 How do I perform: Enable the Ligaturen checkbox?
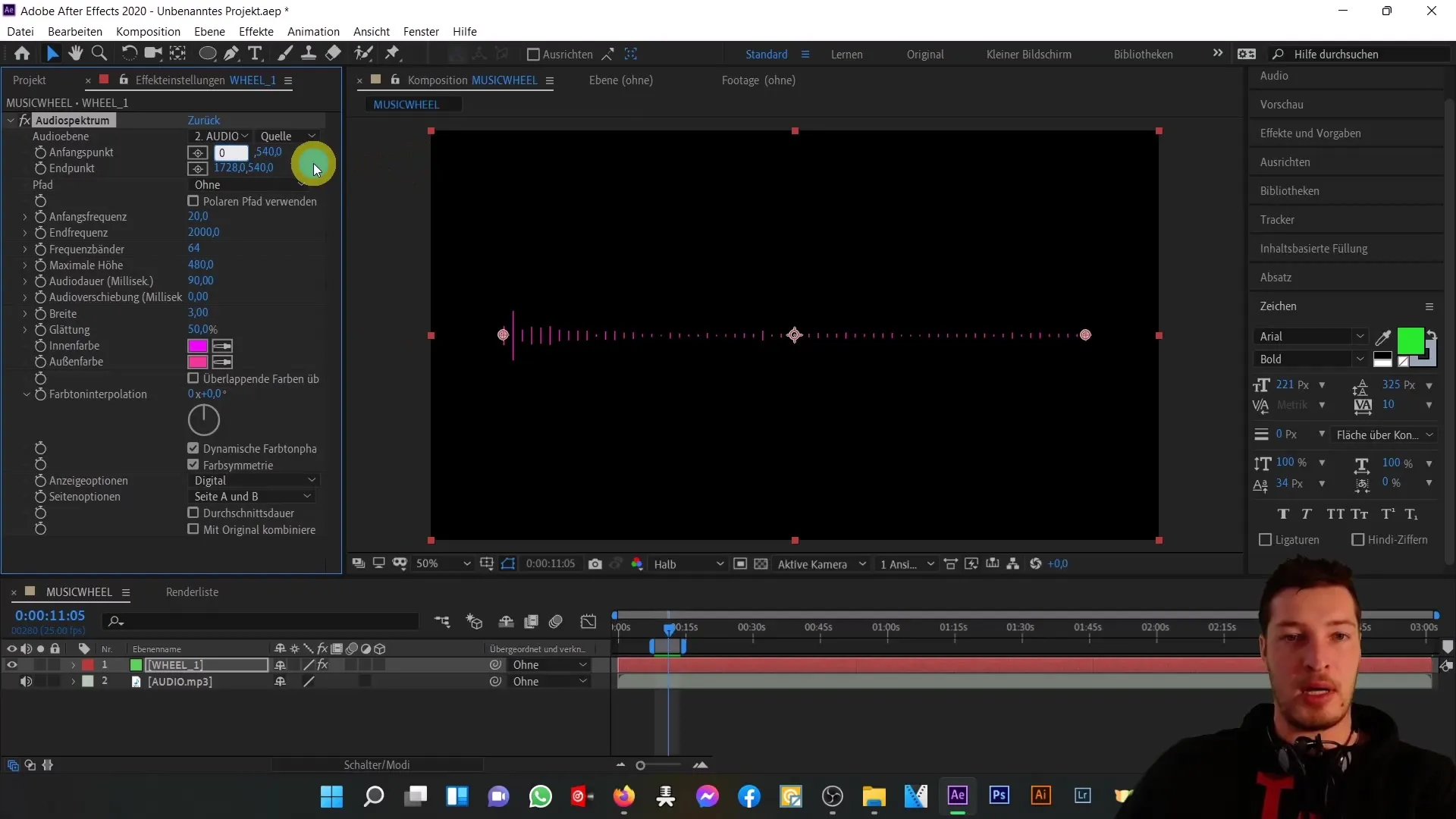click(1265, 540)
